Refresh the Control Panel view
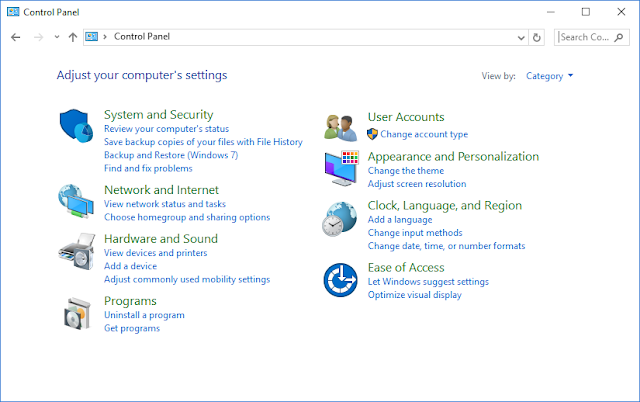Screen dimensions: 640x402 point(538,37)
